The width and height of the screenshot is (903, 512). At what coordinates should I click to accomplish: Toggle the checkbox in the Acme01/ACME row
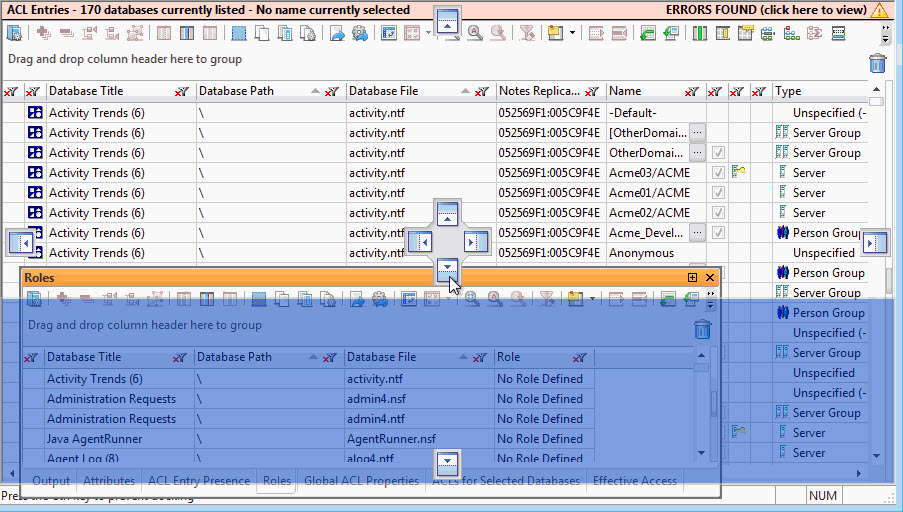(x=717, y=193)
